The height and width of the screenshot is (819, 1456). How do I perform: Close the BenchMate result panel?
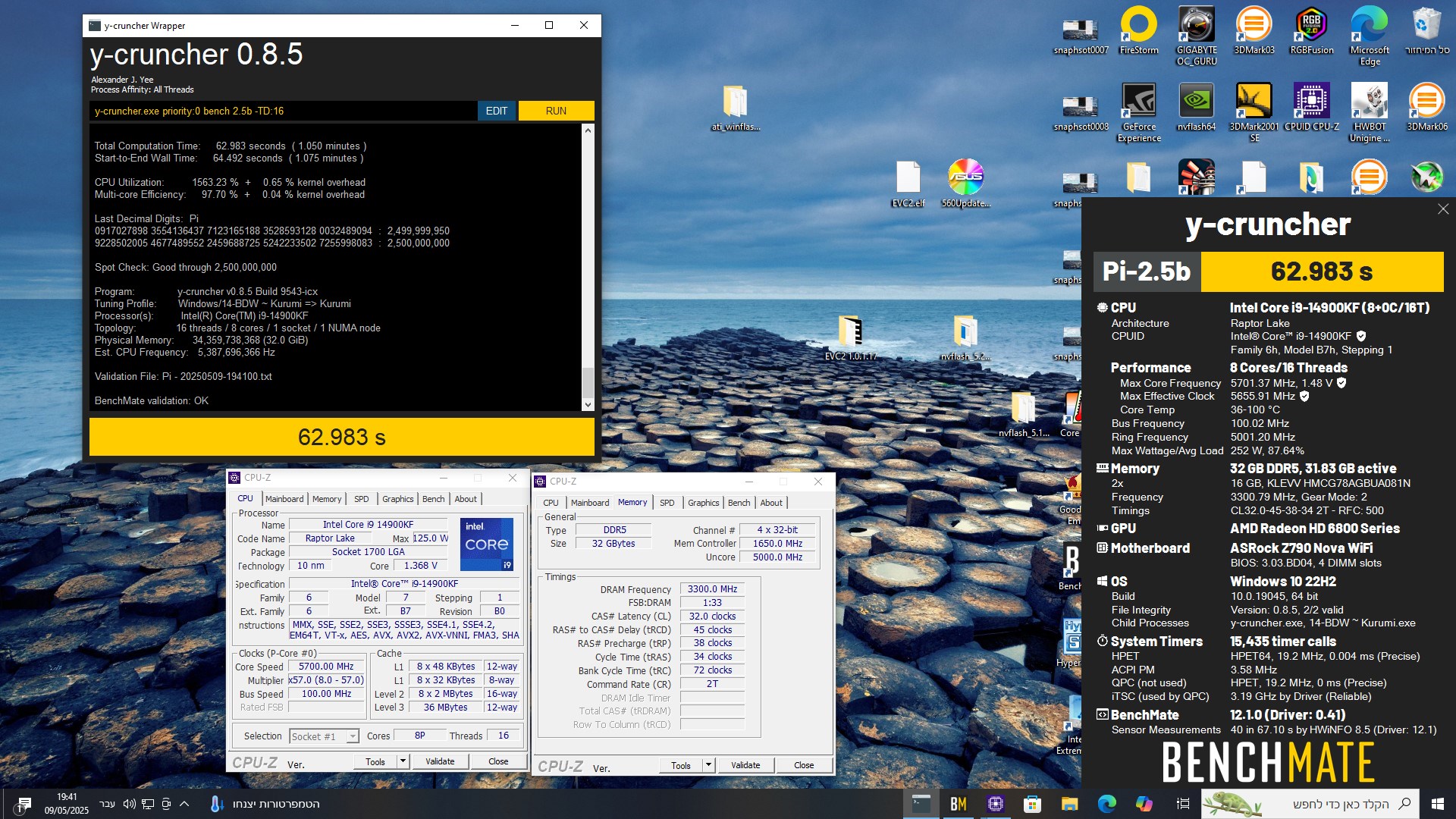1442,209
